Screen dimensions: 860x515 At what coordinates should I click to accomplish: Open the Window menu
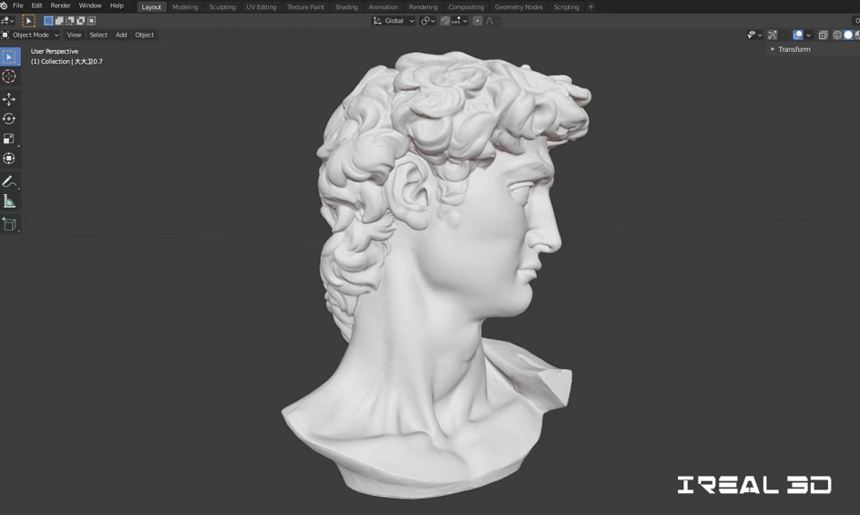90,5
